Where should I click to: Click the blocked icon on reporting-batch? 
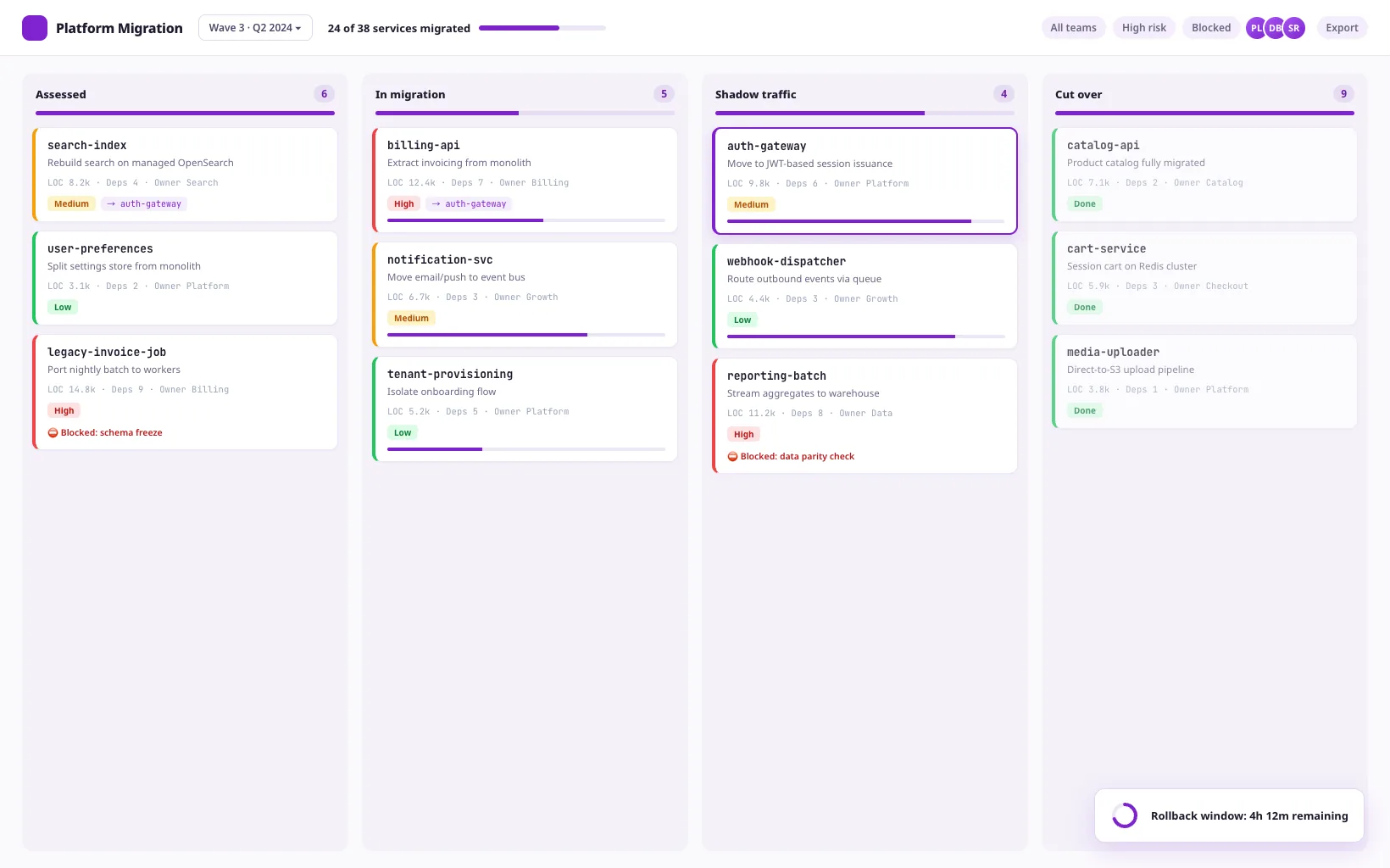click(x=732, y=456)
